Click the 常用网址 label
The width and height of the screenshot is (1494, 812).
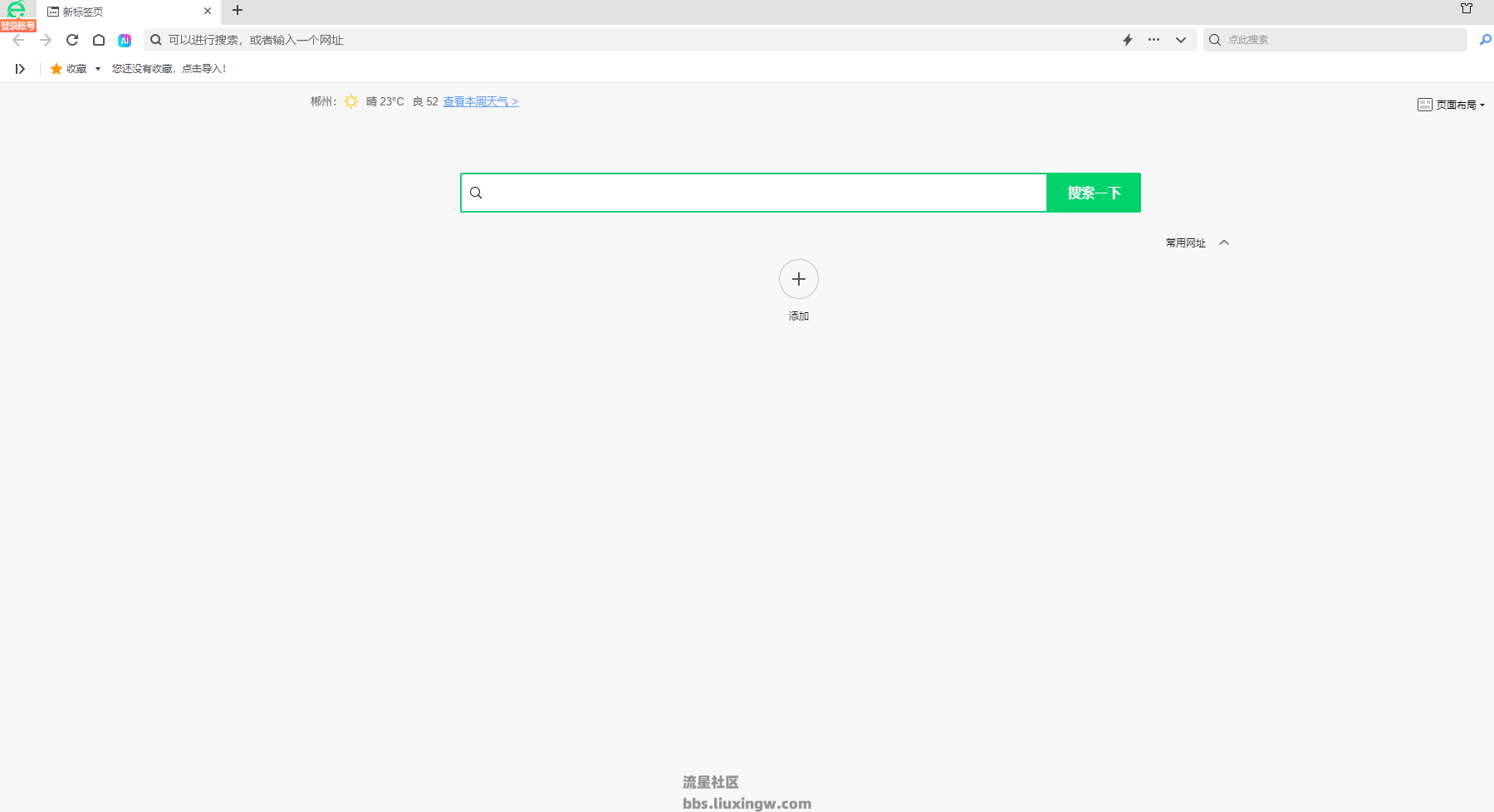coord(1186,243)
